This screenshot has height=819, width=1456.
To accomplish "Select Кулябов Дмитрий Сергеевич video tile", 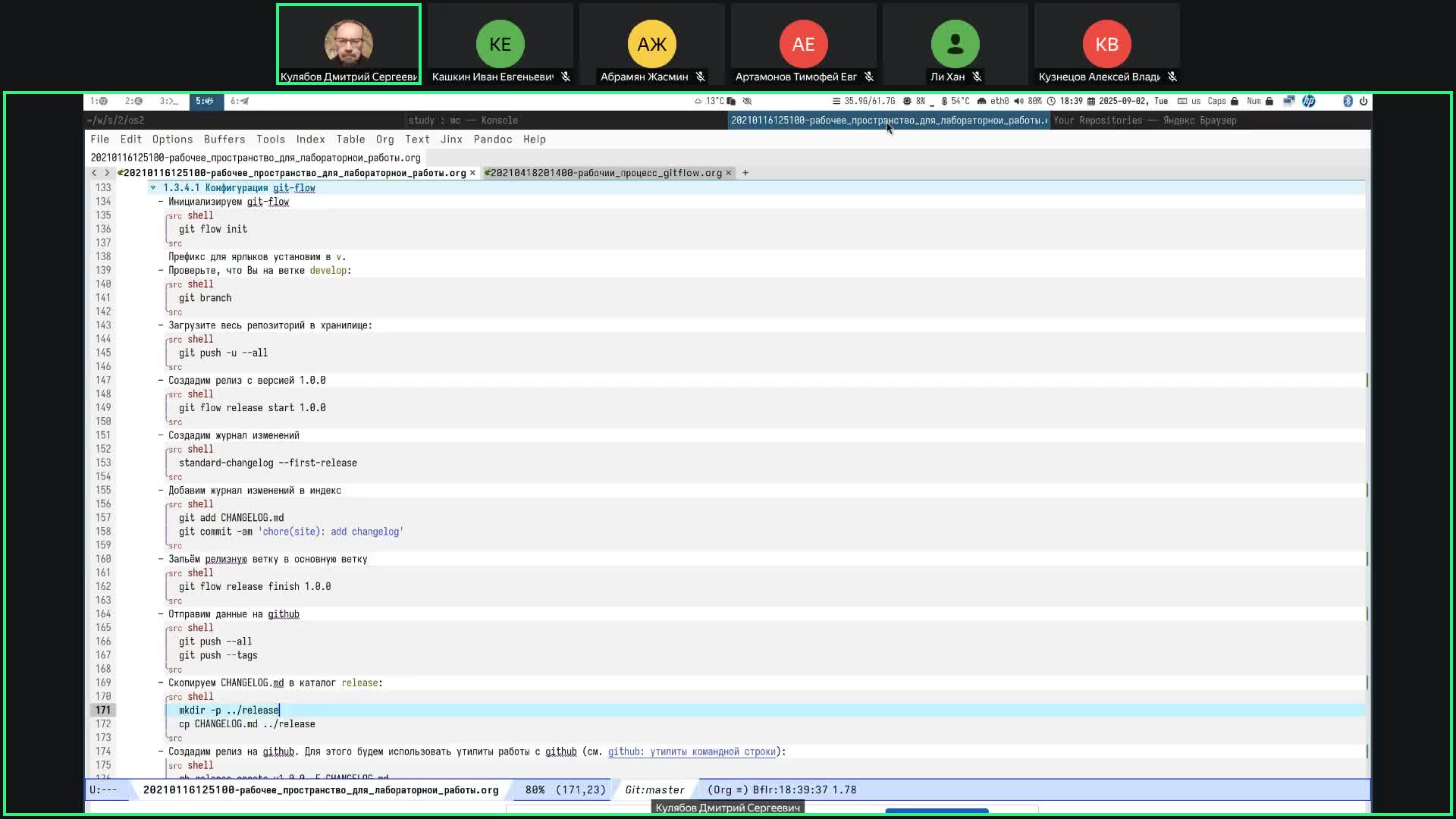I will (349, 44).
